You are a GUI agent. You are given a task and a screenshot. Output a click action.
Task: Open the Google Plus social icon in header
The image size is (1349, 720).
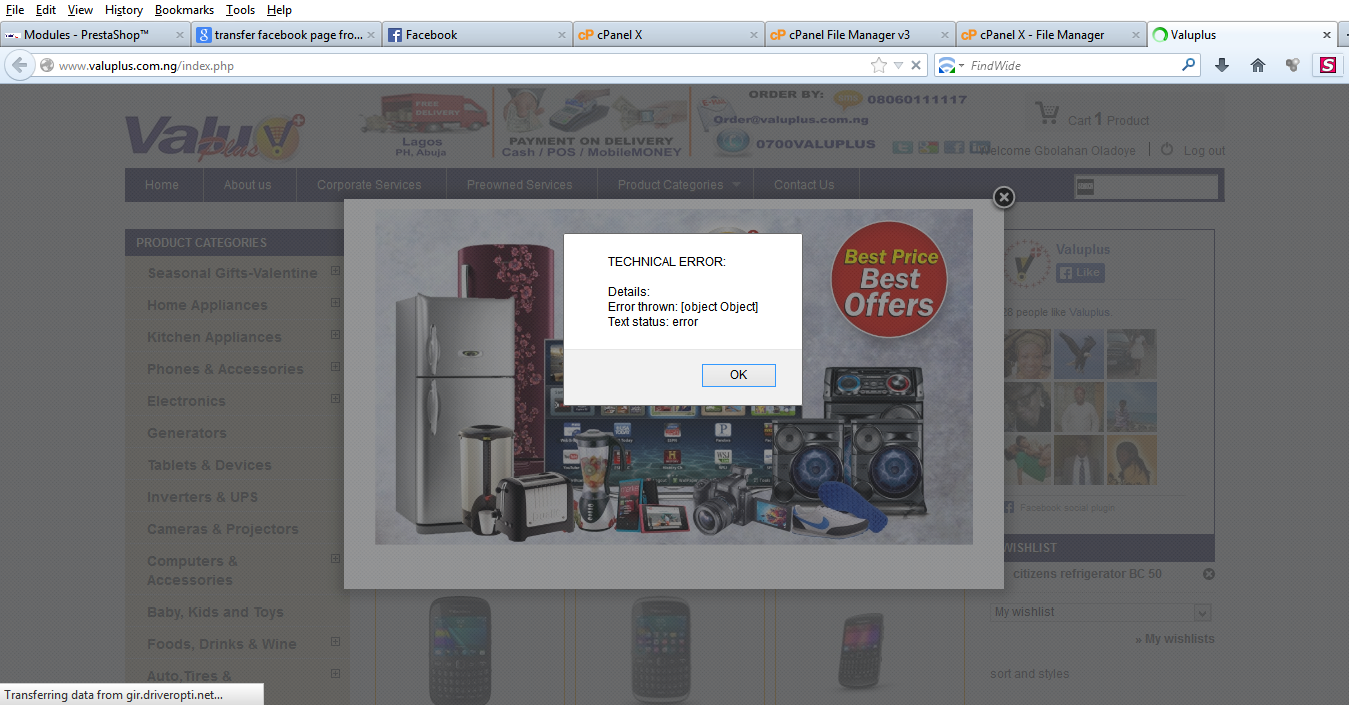[x=928, y=147]
